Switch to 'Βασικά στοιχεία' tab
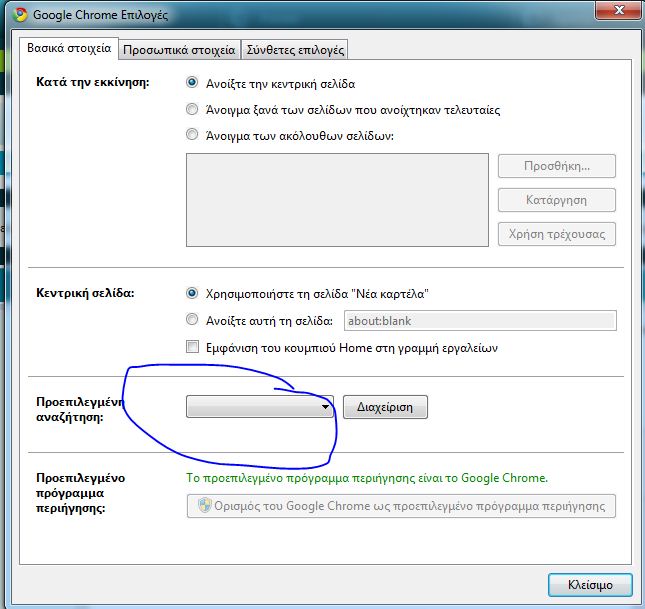Viewport: 645px width, 609px height. [69, 49]
